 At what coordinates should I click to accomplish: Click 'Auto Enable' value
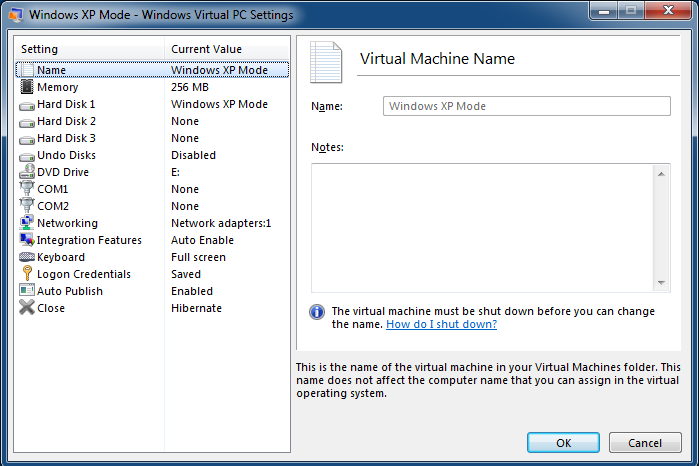point(202,240)
